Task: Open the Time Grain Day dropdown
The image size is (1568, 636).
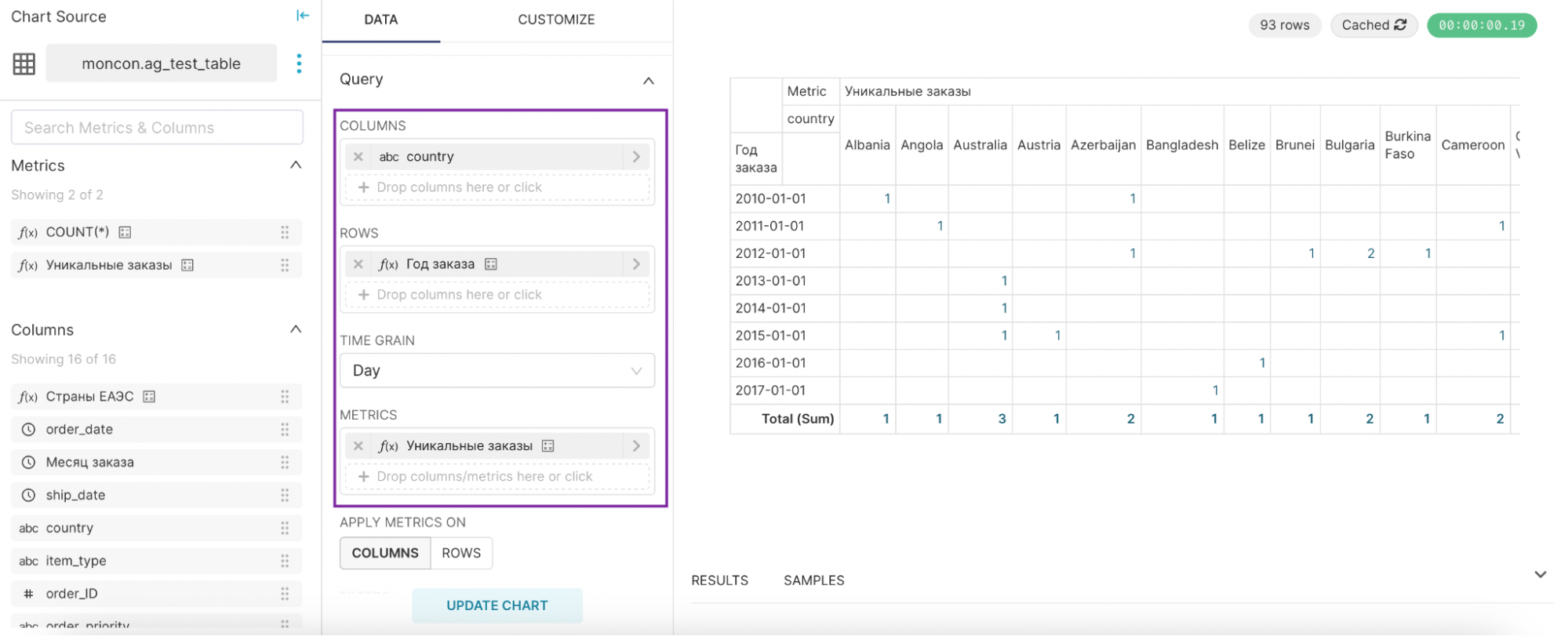Action: [x=497, y=371]
